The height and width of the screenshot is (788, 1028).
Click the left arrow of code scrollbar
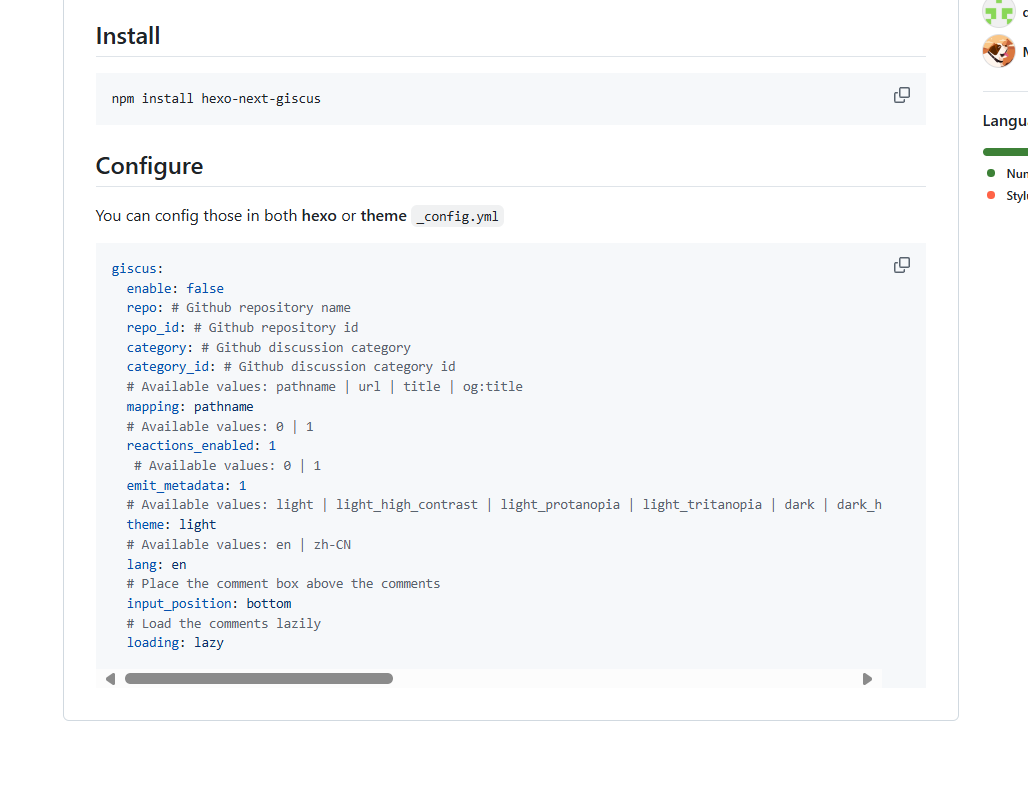[110, 679]
